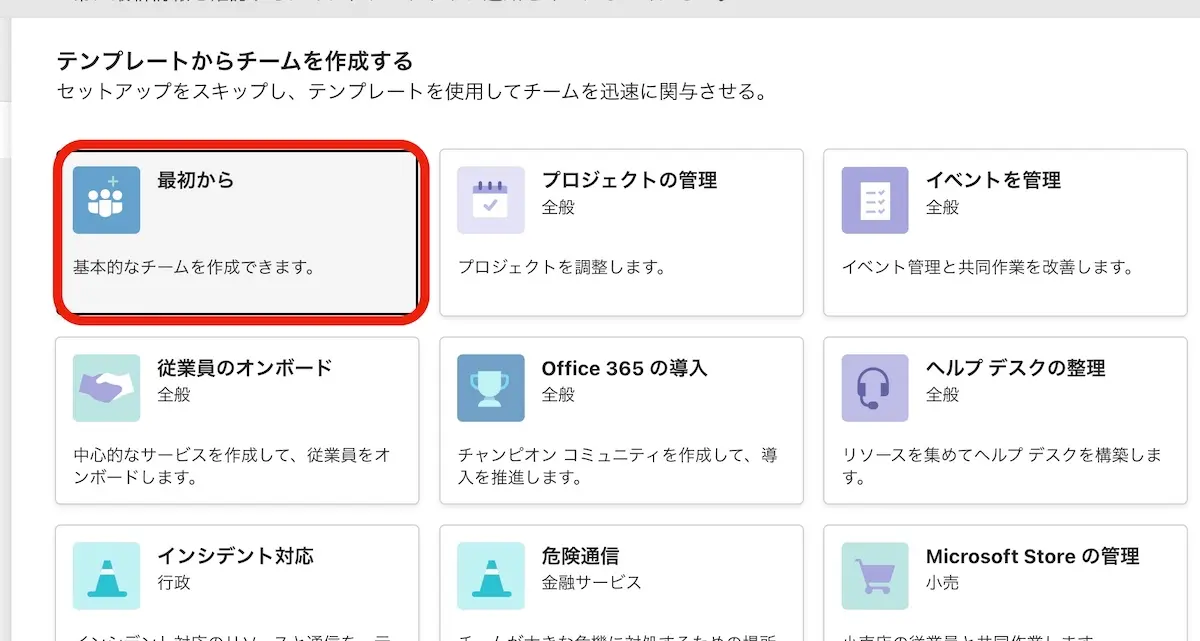Image resolution: width=1200 pixels, height=641 pixels.
Task: Click the プロジェクトを調整します description text
Action: point(561,268)
